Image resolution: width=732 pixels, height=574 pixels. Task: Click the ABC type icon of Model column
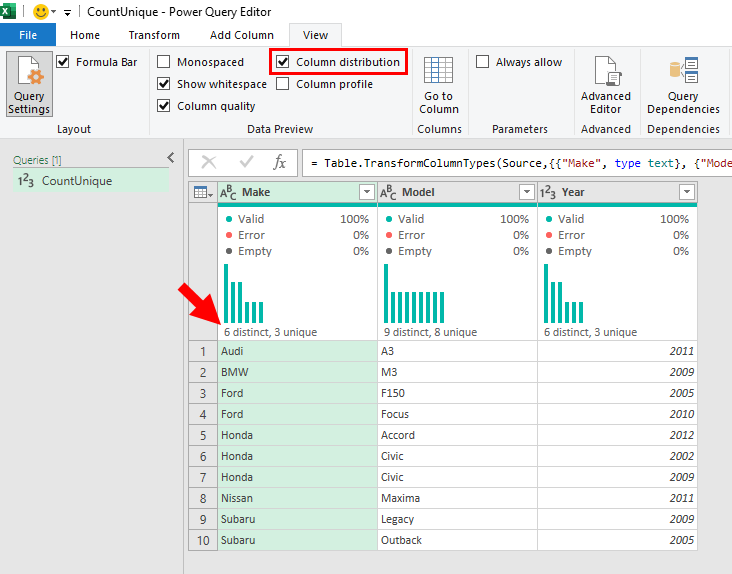388,192
